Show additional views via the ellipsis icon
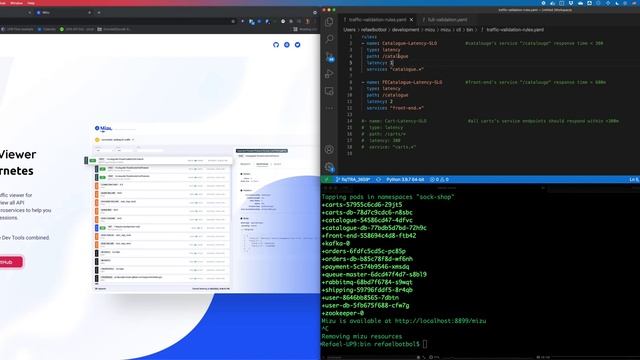Viewport: 640px width, 360px height. coord(329,108)
